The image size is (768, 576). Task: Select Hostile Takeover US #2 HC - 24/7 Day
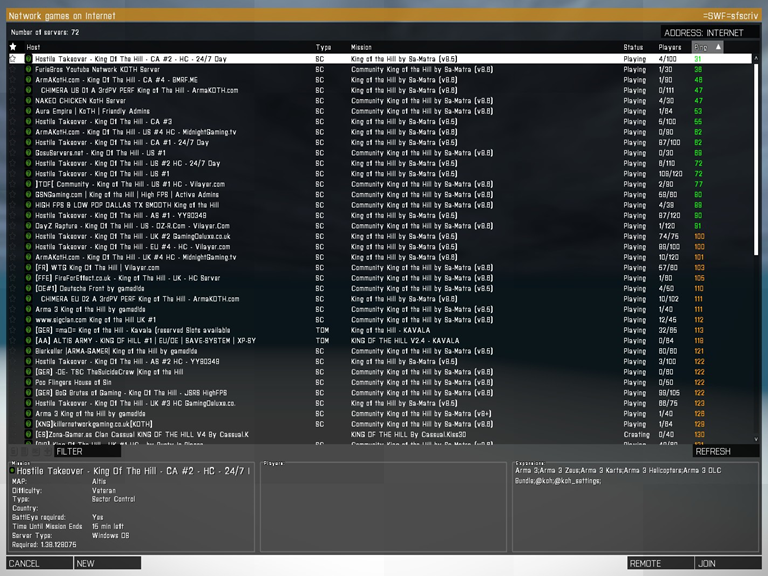point(380,164)
